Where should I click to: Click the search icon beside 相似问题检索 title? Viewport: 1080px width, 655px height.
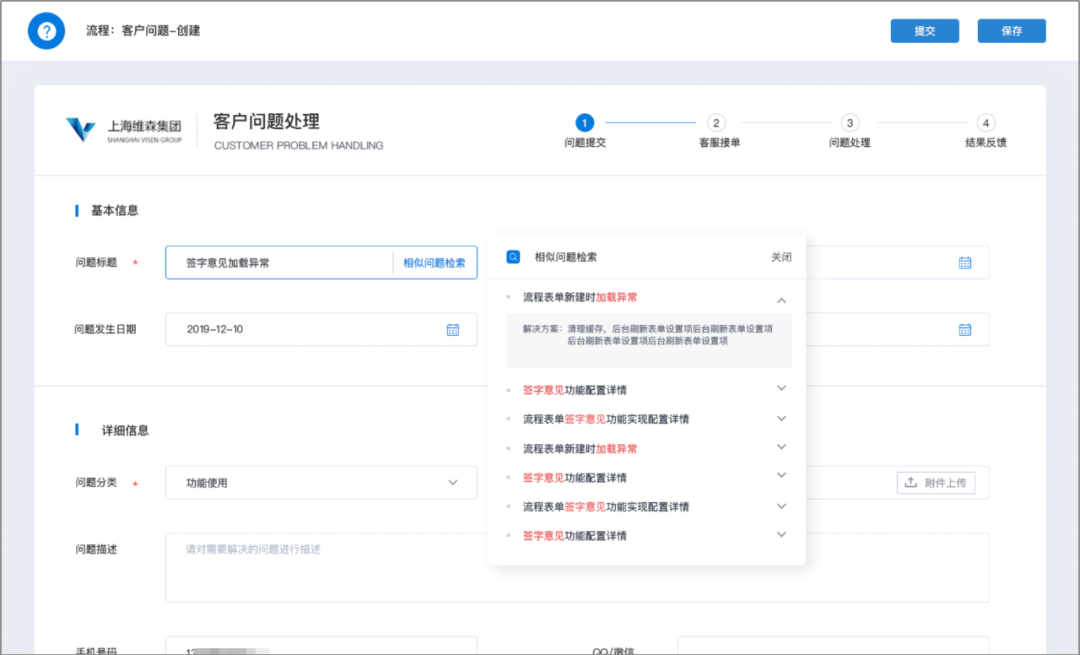click(513, 257)
